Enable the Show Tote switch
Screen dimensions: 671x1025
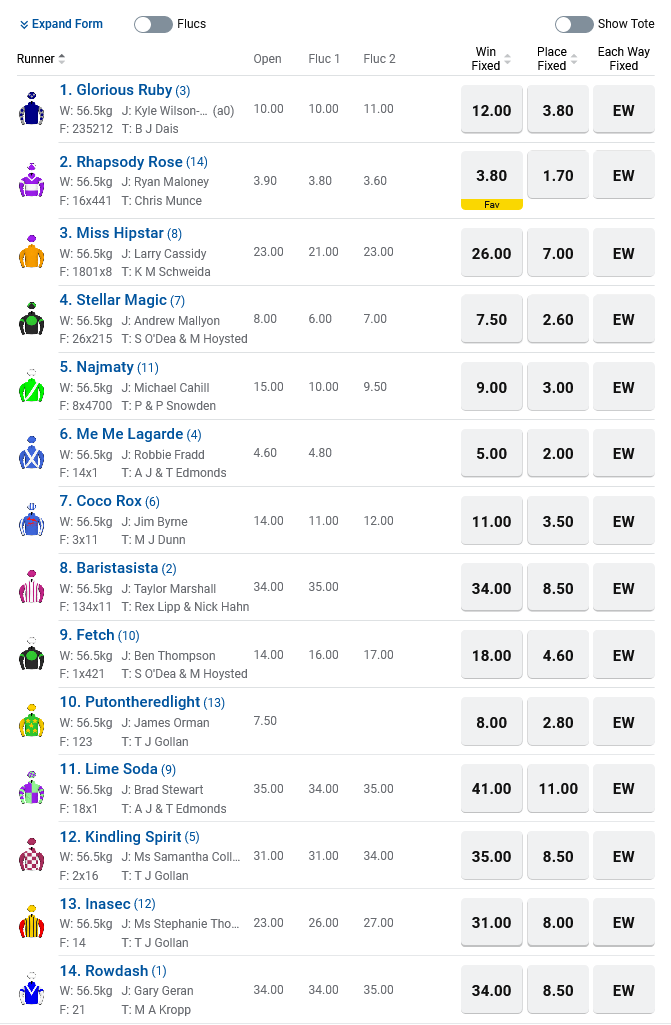574,24
